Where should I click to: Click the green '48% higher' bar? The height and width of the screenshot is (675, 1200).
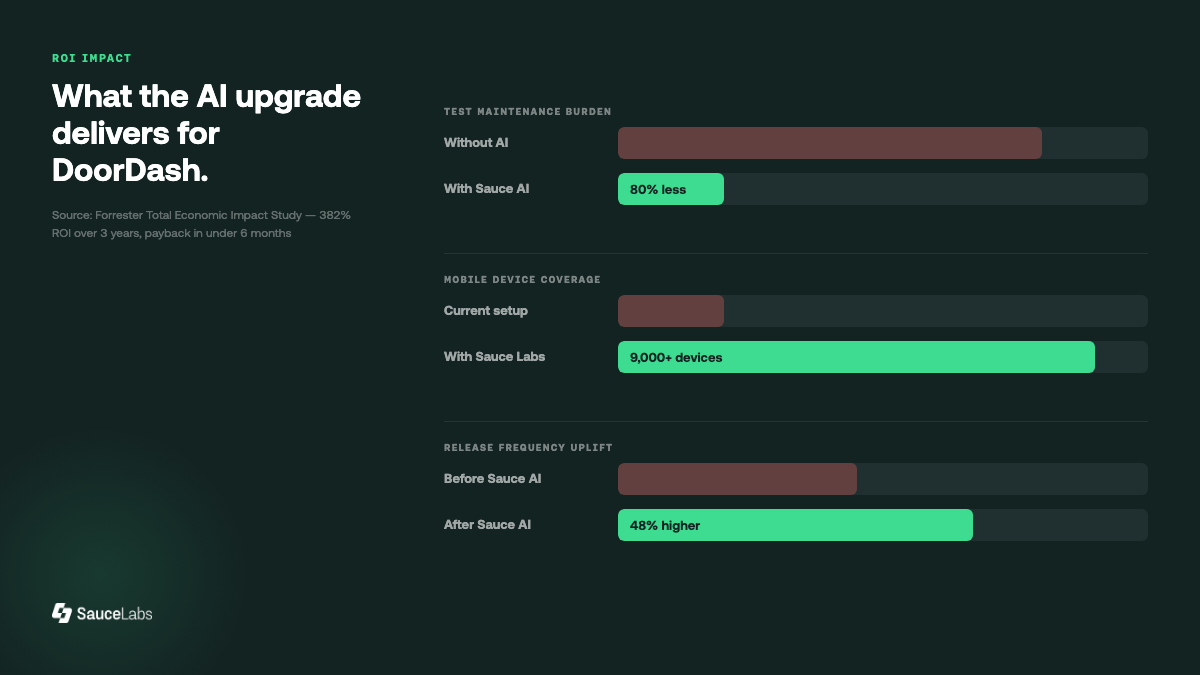(795, 525)
